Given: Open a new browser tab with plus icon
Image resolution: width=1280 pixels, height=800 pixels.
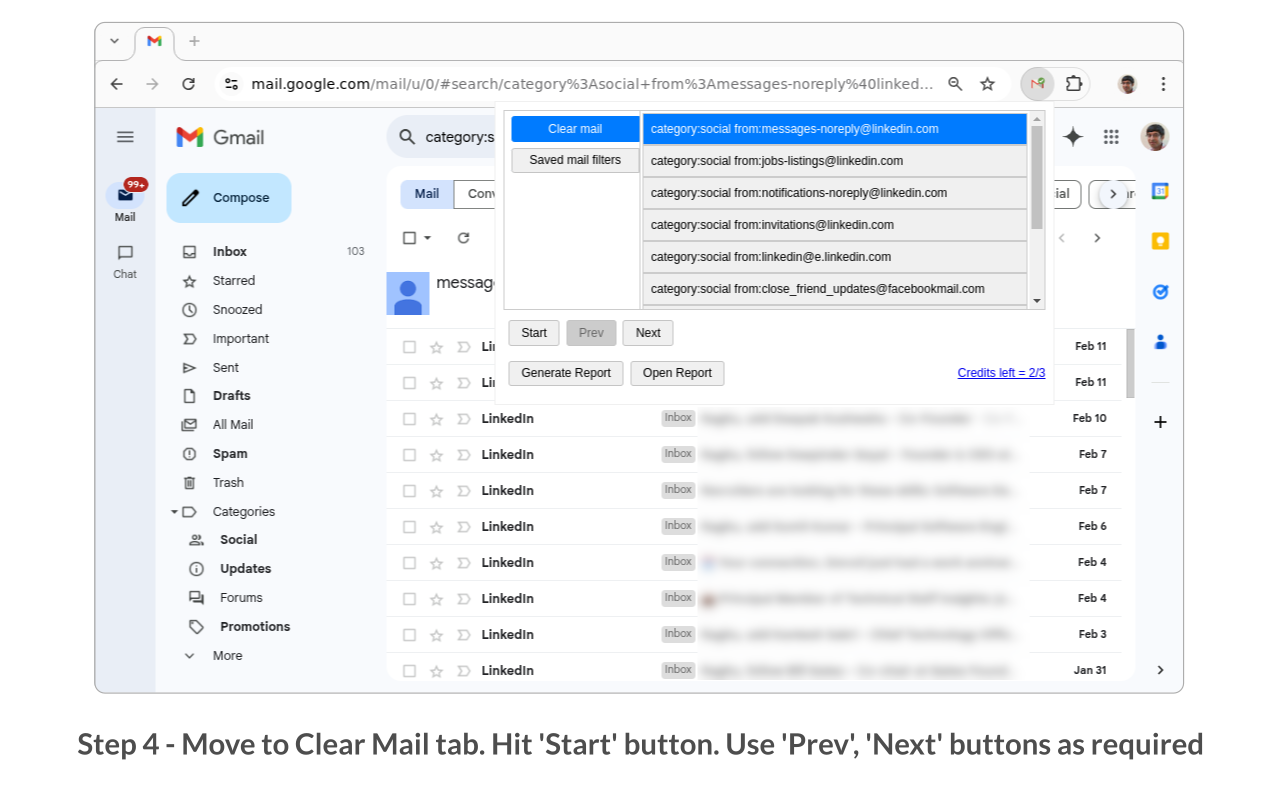Looking at the screenshot, I should pos(194,41).
